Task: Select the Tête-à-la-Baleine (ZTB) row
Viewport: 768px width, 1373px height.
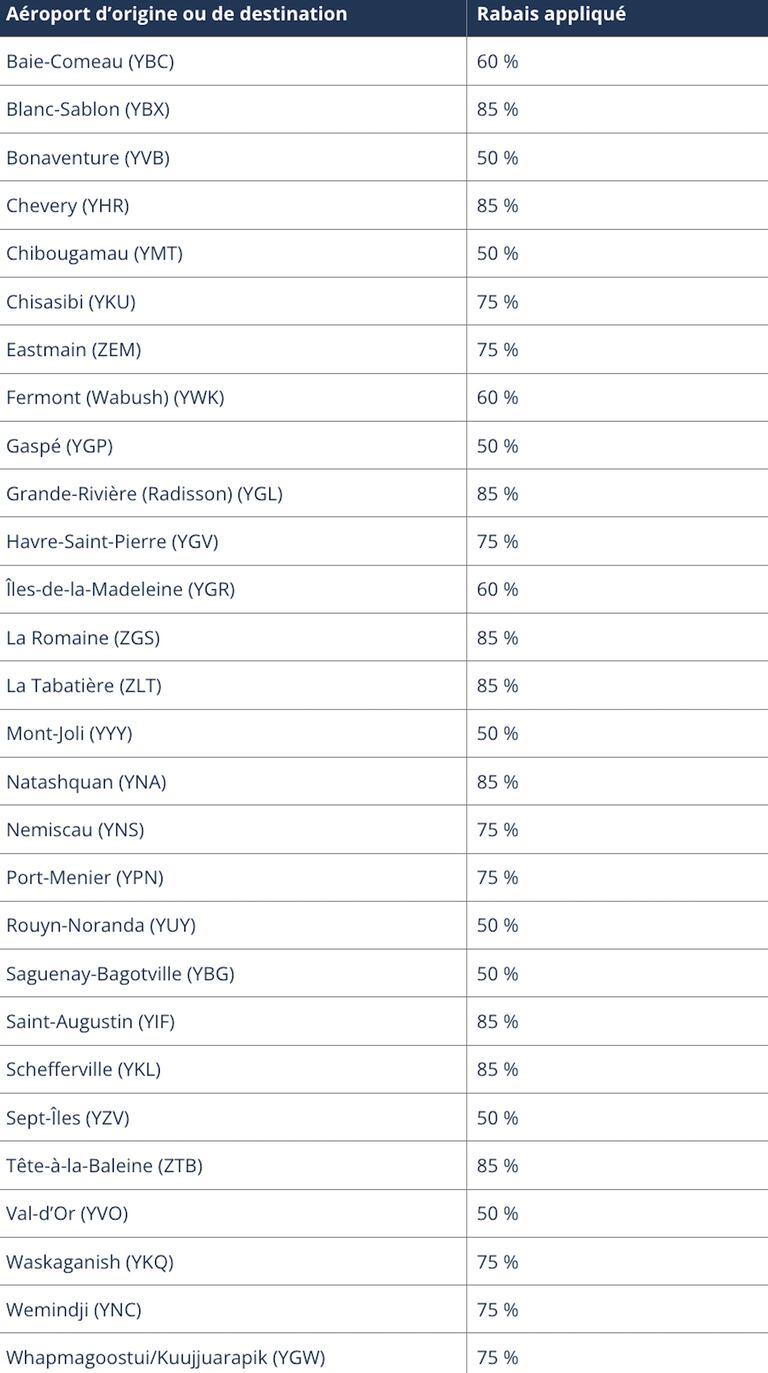Action: point(384,1165)
